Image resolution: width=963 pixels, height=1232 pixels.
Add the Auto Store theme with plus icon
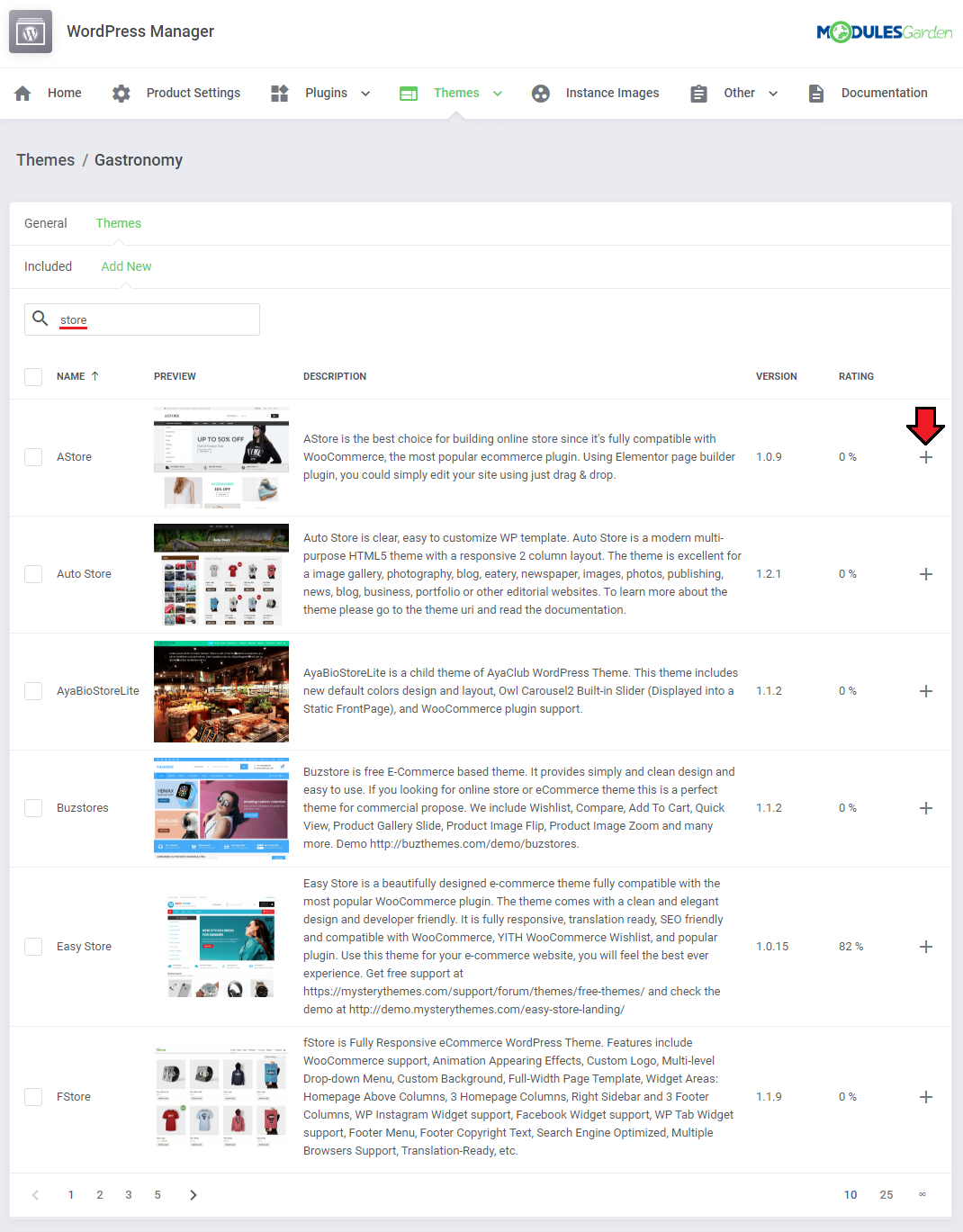(926, 574)
